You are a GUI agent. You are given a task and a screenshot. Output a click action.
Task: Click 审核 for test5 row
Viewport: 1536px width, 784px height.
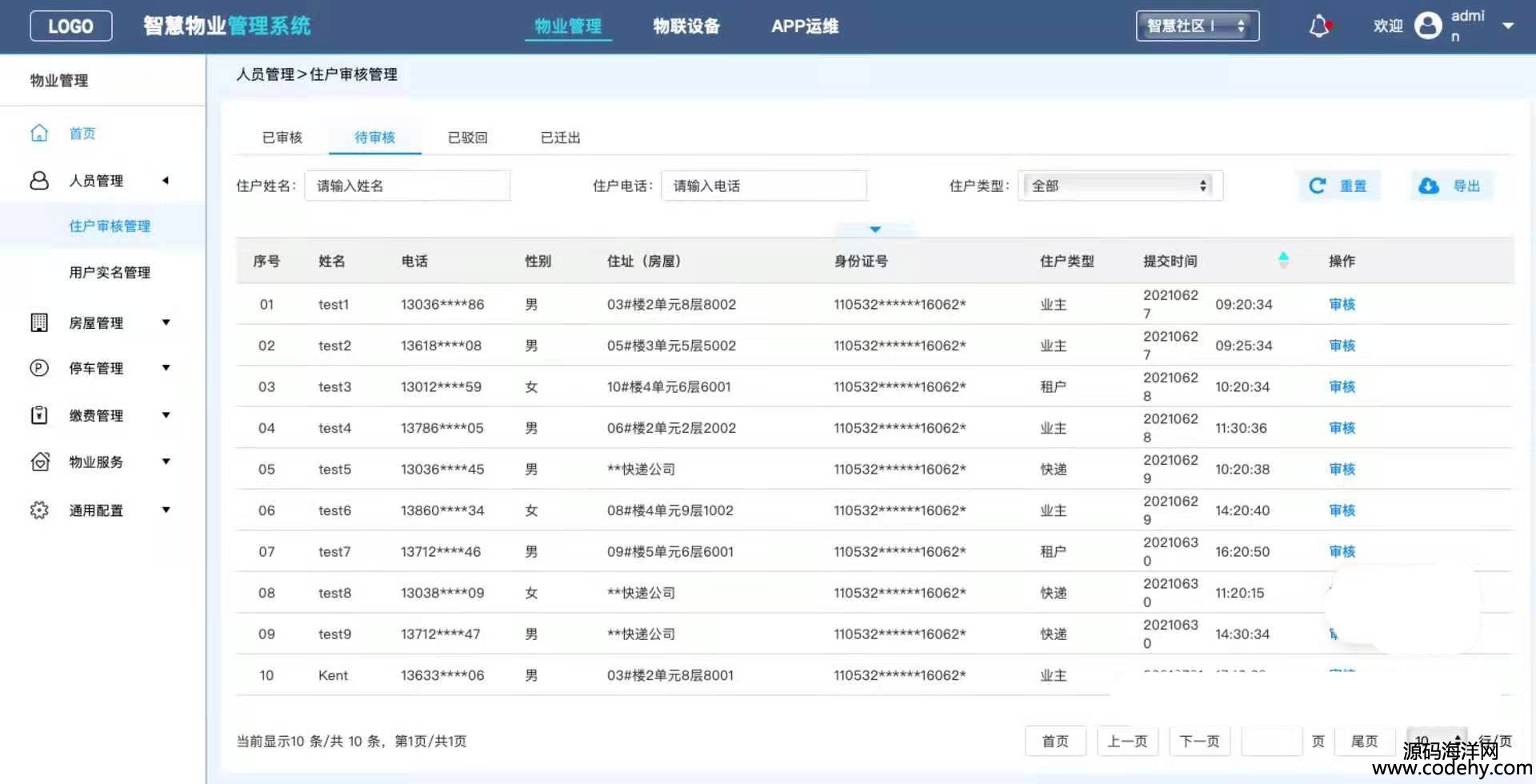point(1342,469)
